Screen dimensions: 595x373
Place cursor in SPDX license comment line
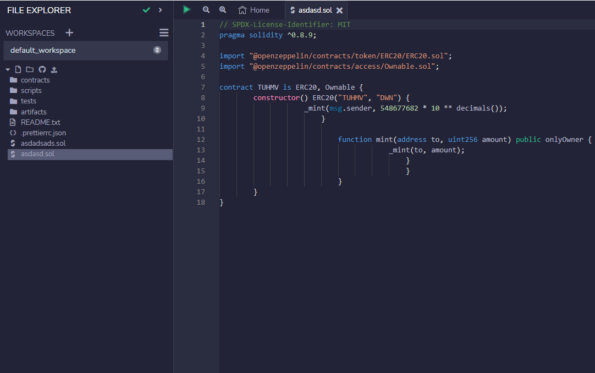(285, 25)
